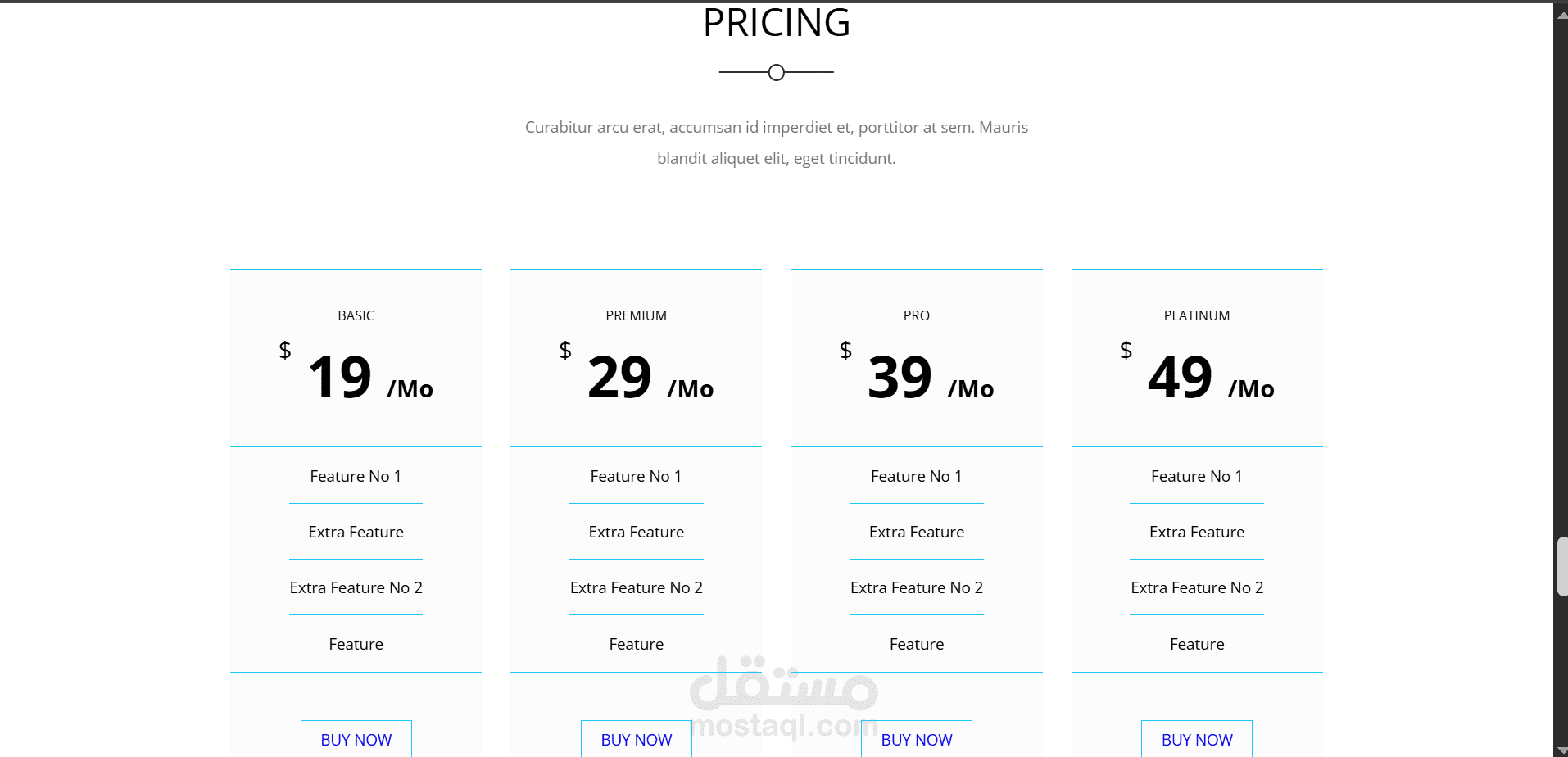1568x757 pixels.
Task: Click Extra Feature No 2 in Pro column
Action: (x=916, y=587)
